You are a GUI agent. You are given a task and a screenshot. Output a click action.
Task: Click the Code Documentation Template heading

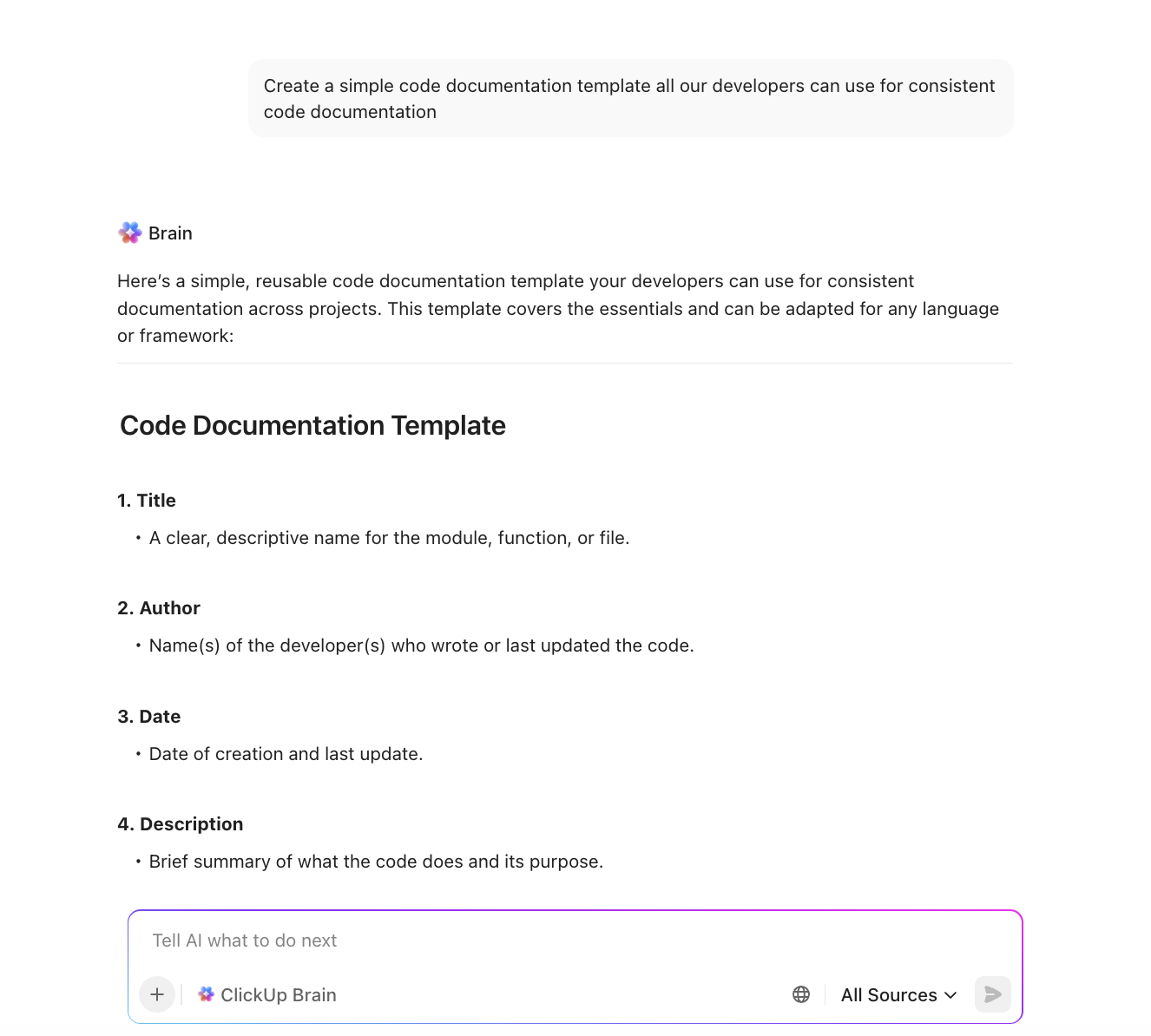pyautogui.click(x=312, y=425)
